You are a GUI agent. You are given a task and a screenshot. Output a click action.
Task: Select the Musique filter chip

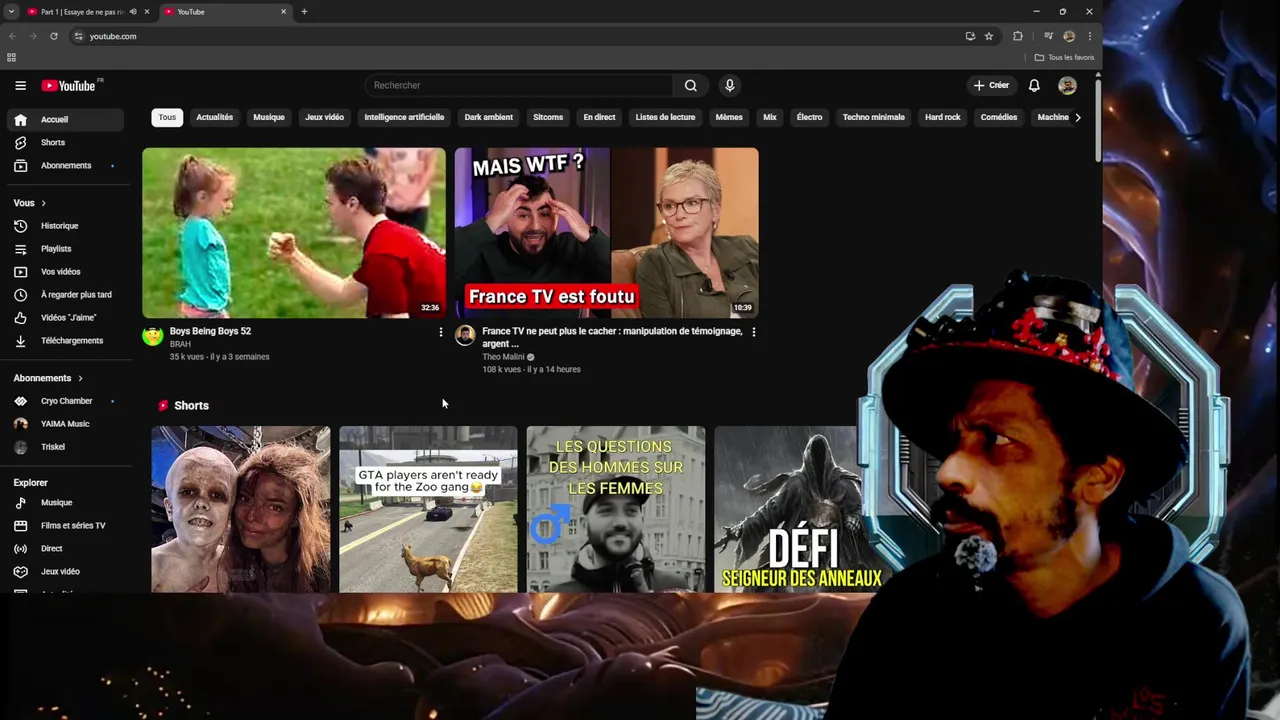click(x=269, y=118)
